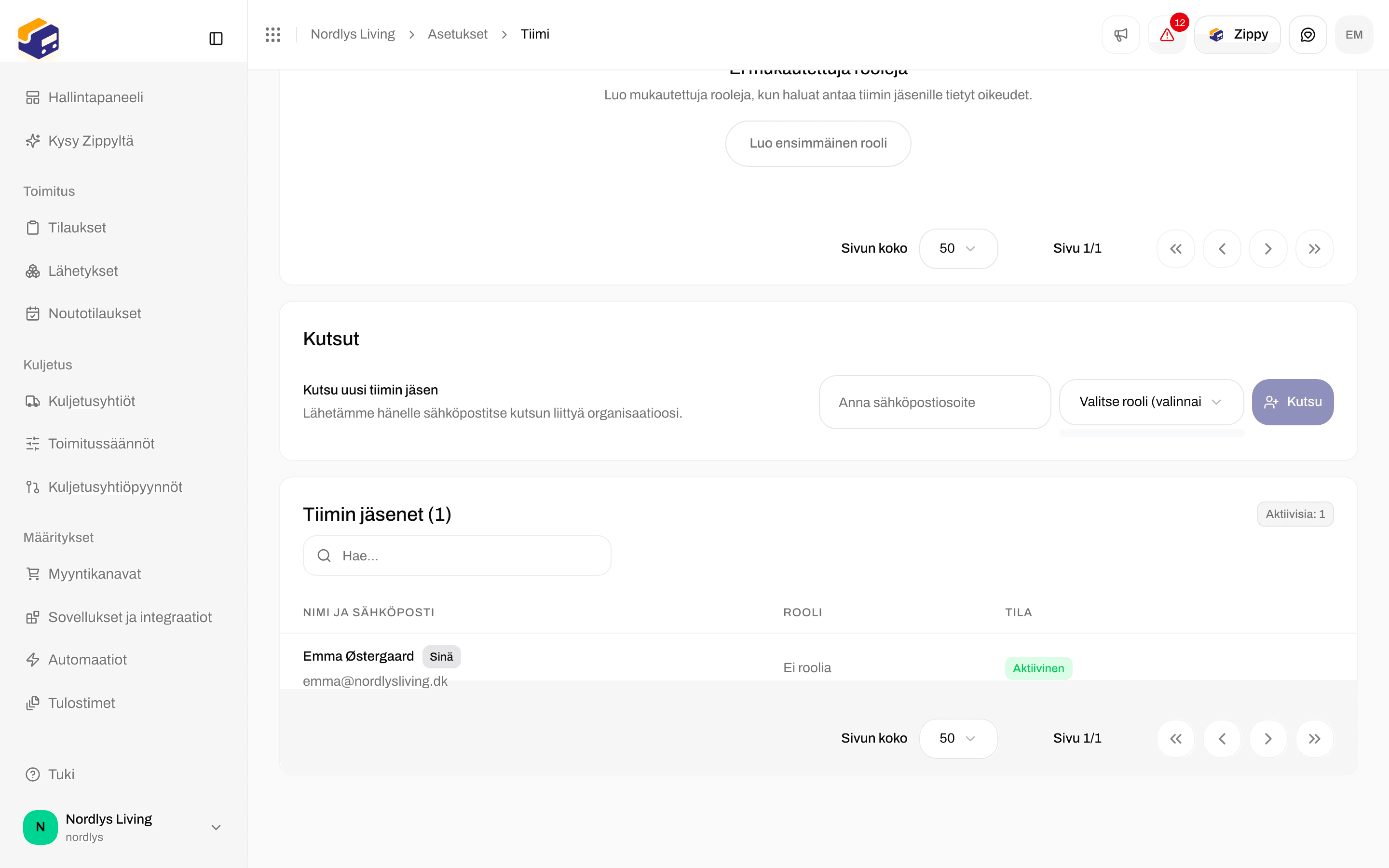This screenshot has height=868, width=1389.
Task: Open Kysy Zippyltä assistant
Action: point(123,141)
